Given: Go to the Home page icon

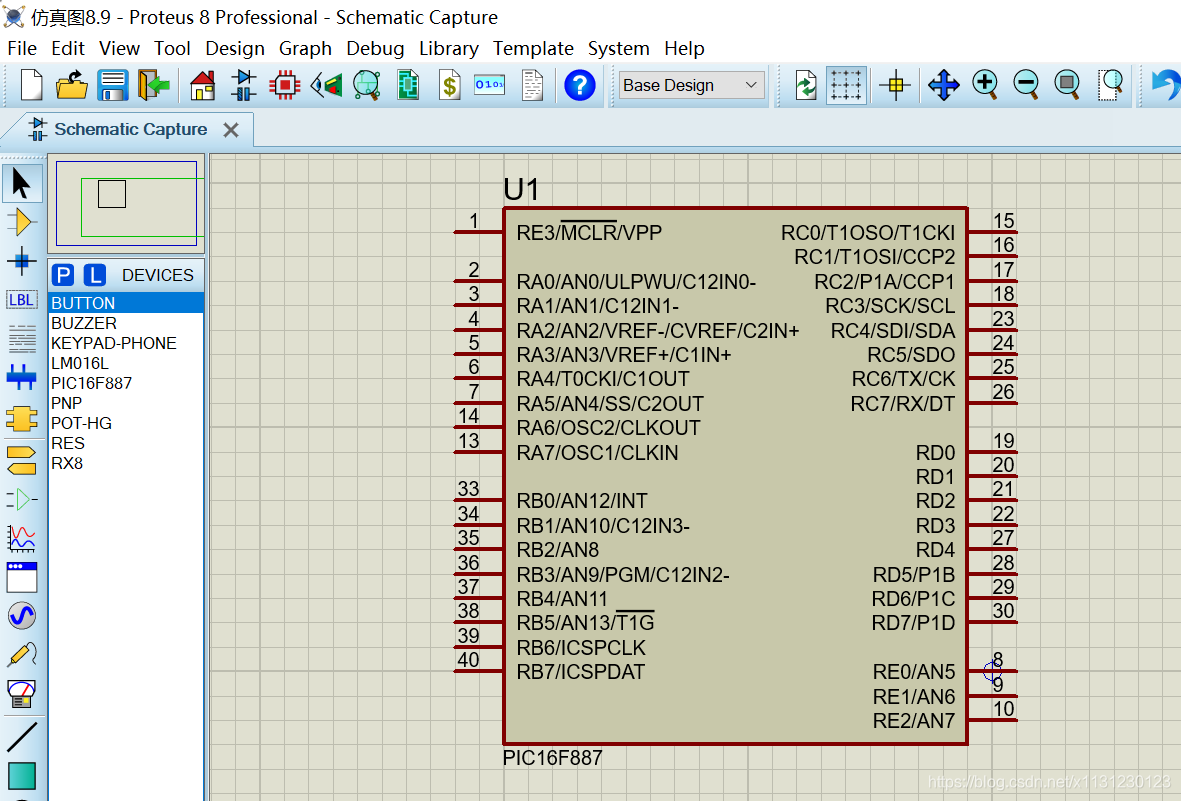Looking at the screenshot, I should [x=203, y=84].
